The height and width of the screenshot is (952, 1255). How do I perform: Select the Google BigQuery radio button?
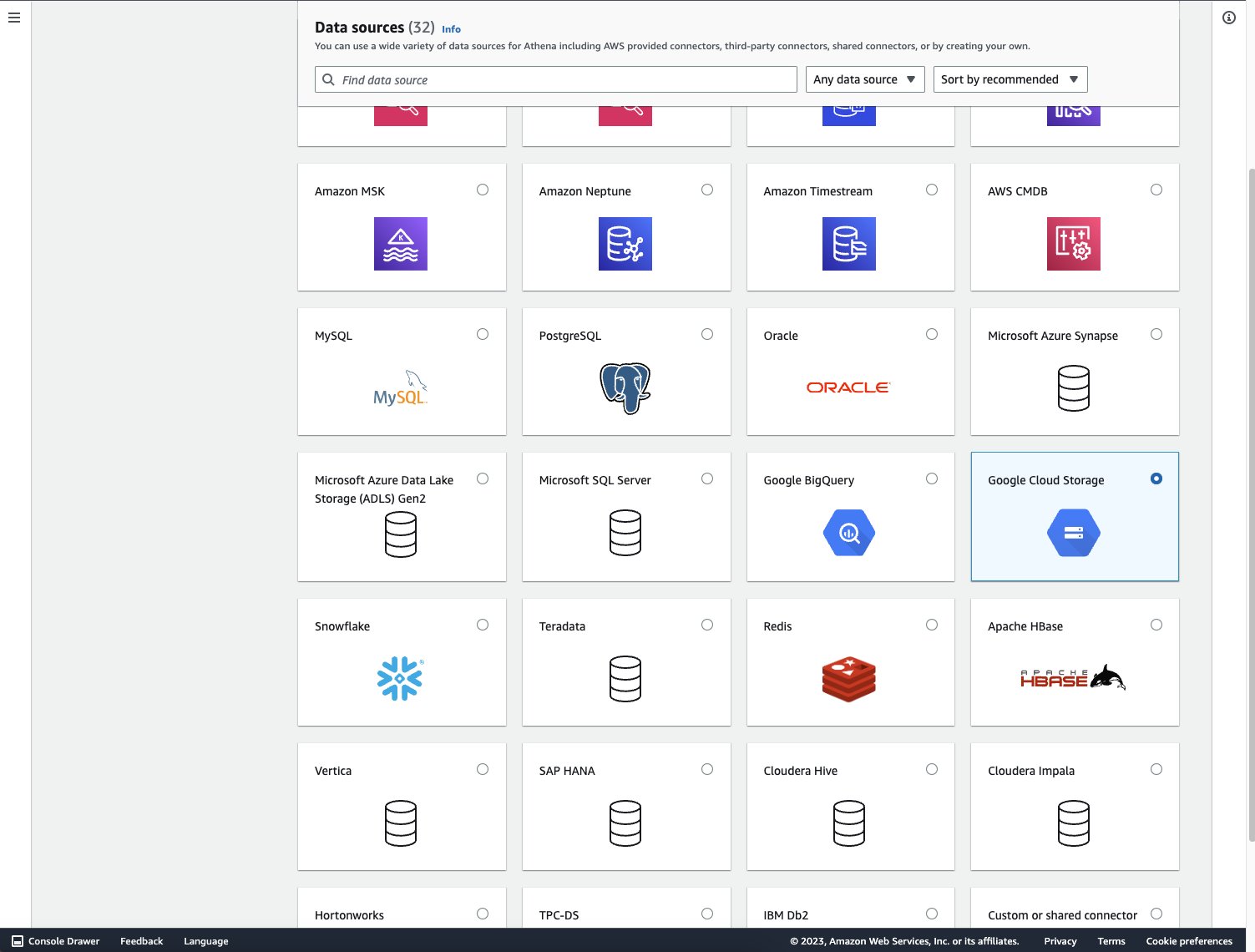[932, 479]
